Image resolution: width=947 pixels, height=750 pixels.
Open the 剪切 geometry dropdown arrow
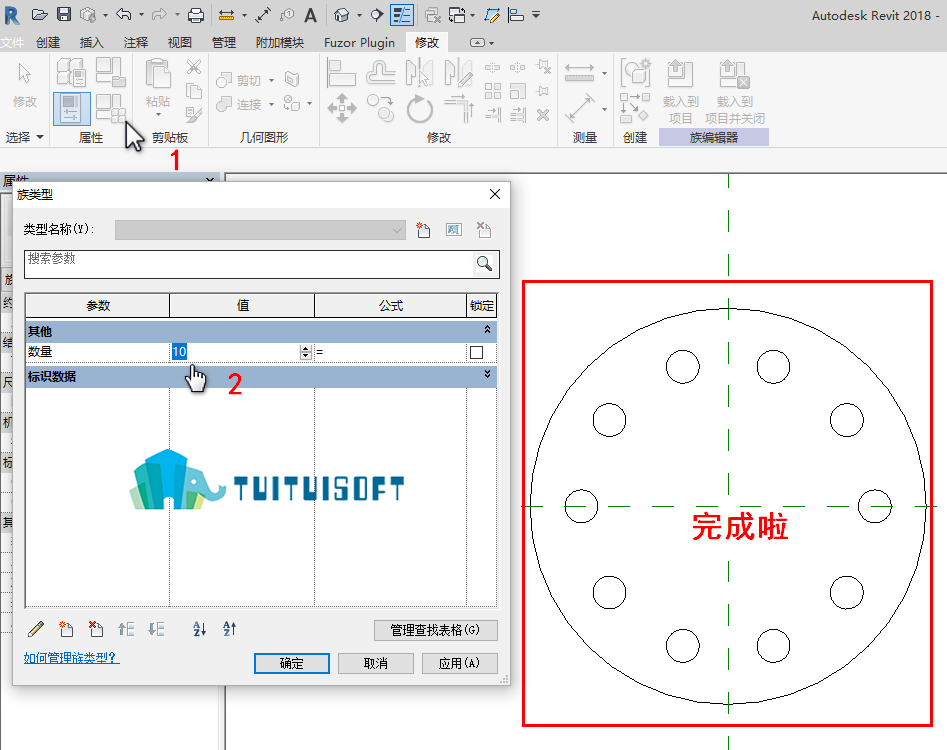272,80
